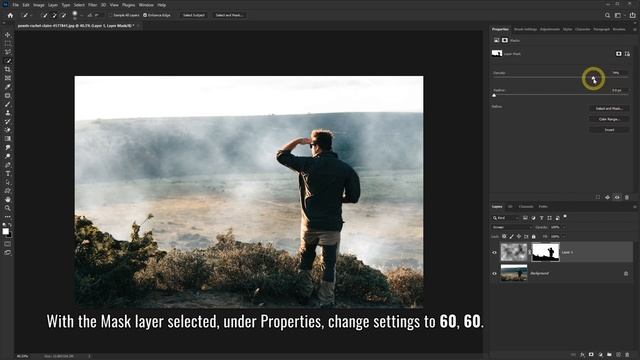Switch to Channels tab
640x360 pixels.
coord(526,207)
